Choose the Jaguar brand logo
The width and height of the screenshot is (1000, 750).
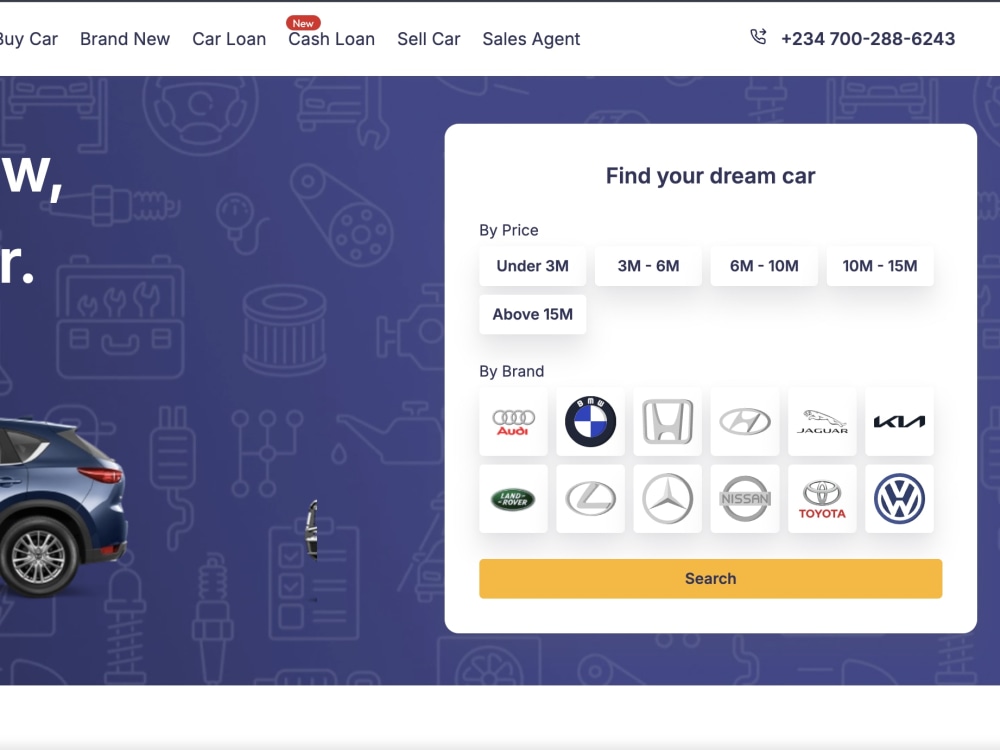click(x=822, y=422)
